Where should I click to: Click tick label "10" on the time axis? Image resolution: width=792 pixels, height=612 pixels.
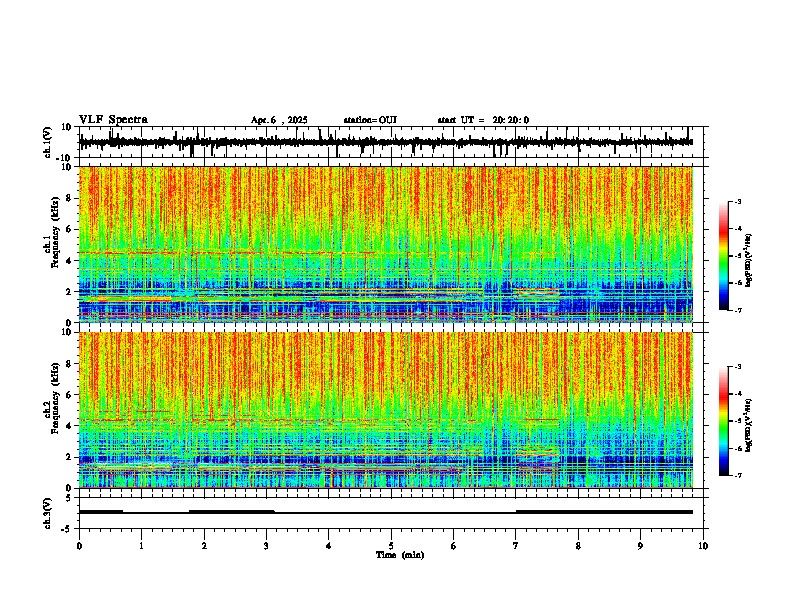point(703,546)
